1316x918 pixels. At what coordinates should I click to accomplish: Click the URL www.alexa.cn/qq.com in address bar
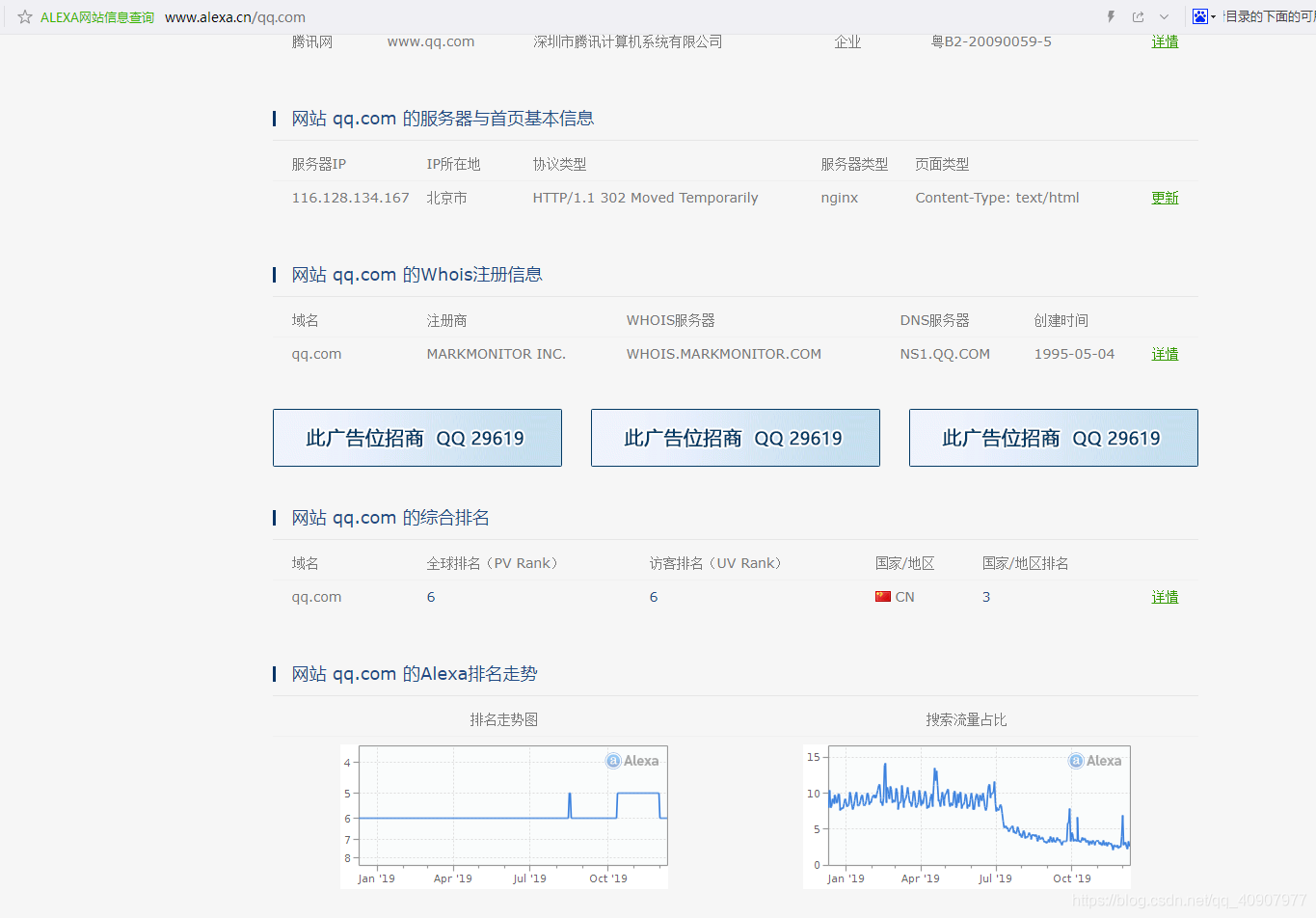click(235, 17)
